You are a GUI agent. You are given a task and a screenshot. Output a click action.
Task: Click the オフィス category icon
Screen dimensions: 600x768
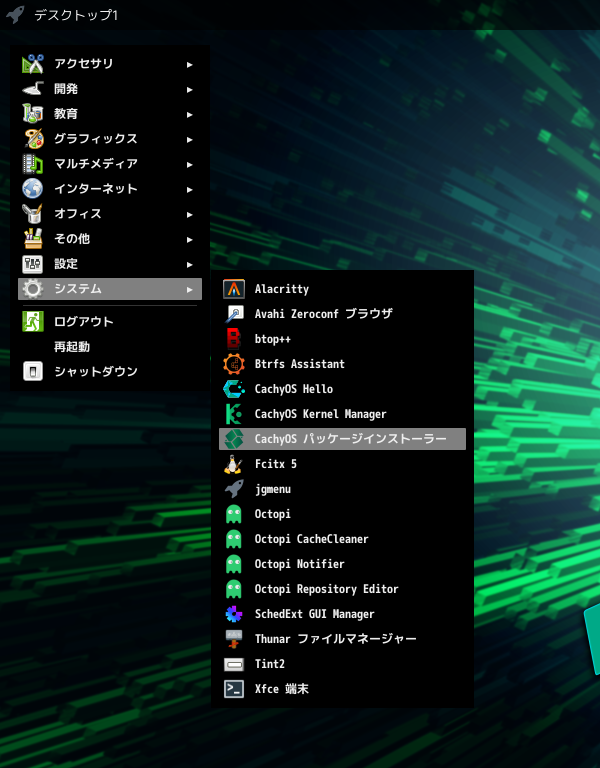(x=33, y=214)
